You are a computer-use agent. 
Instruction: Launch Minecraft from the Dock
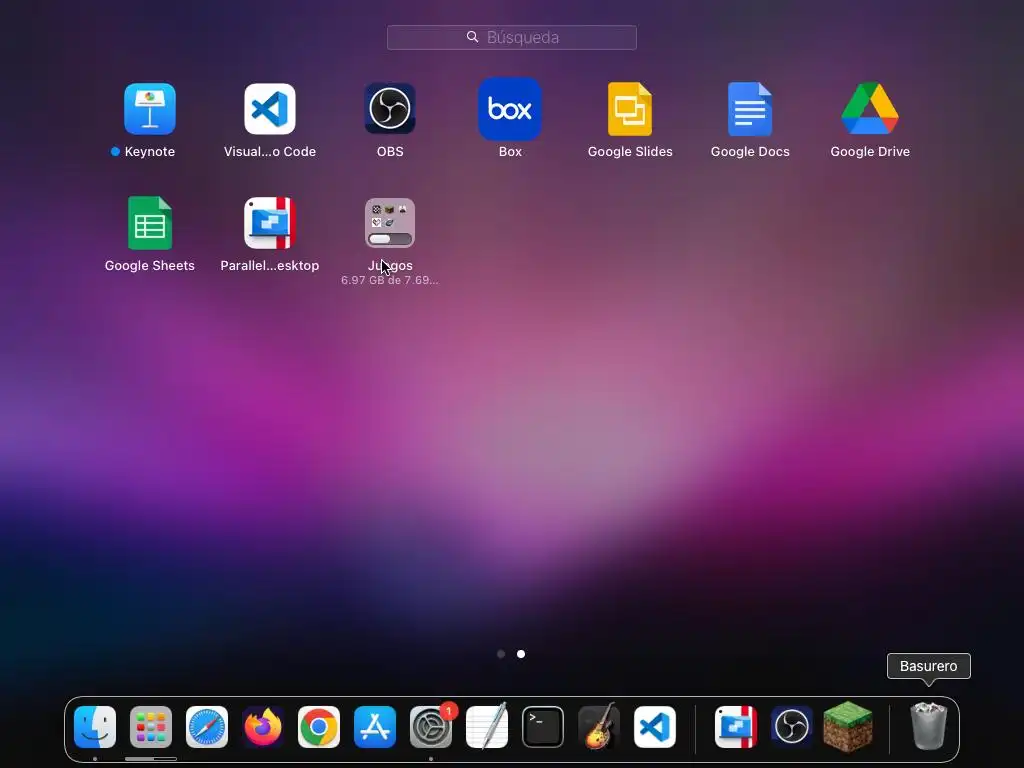point(848,726)
